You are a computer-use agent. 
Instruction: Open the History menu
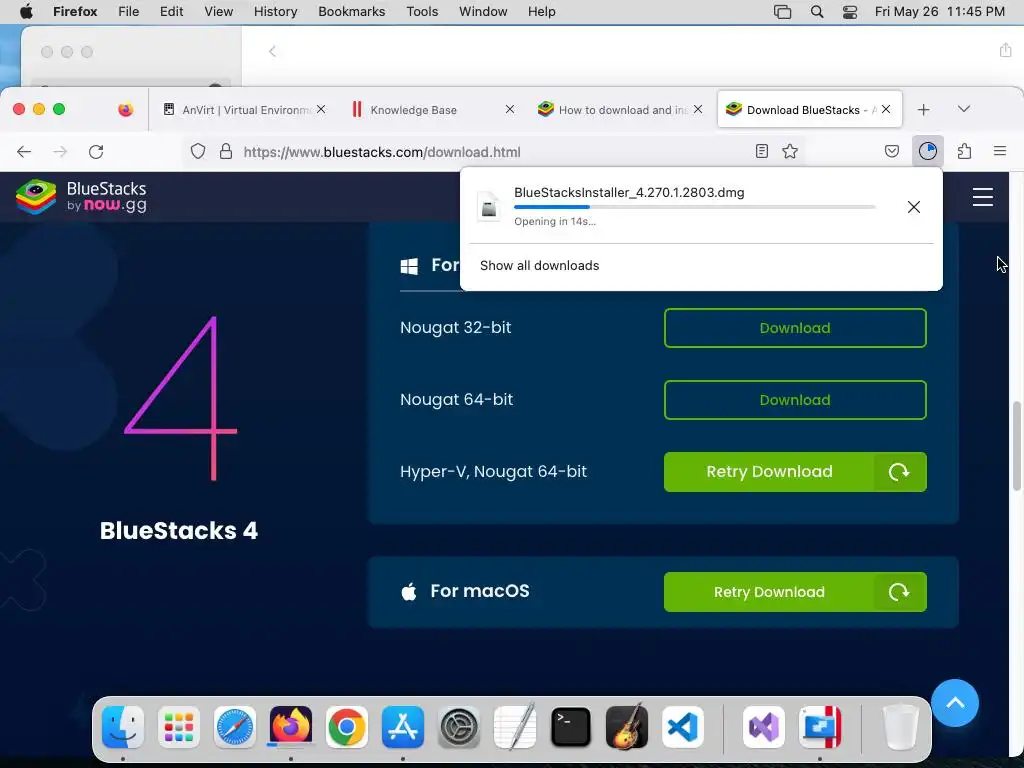276,12
